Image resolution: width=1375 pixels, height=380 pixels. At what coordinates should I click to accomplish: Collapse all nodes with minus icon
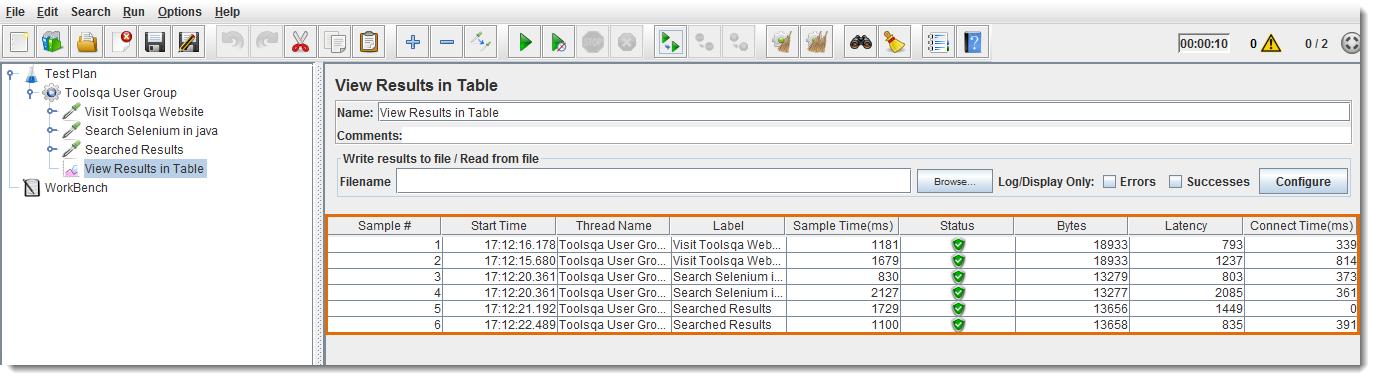pos(446,43)
